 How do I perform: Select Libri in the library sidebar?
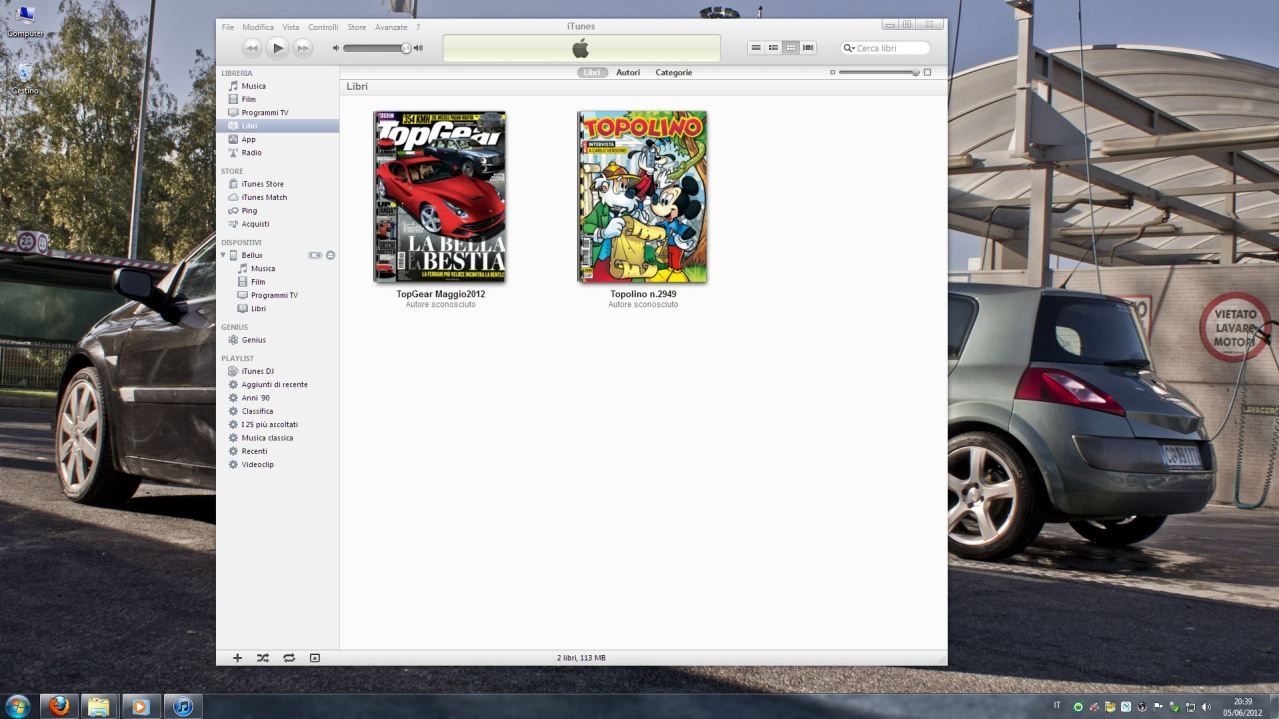pyautogui.click(x=277, y=126)
